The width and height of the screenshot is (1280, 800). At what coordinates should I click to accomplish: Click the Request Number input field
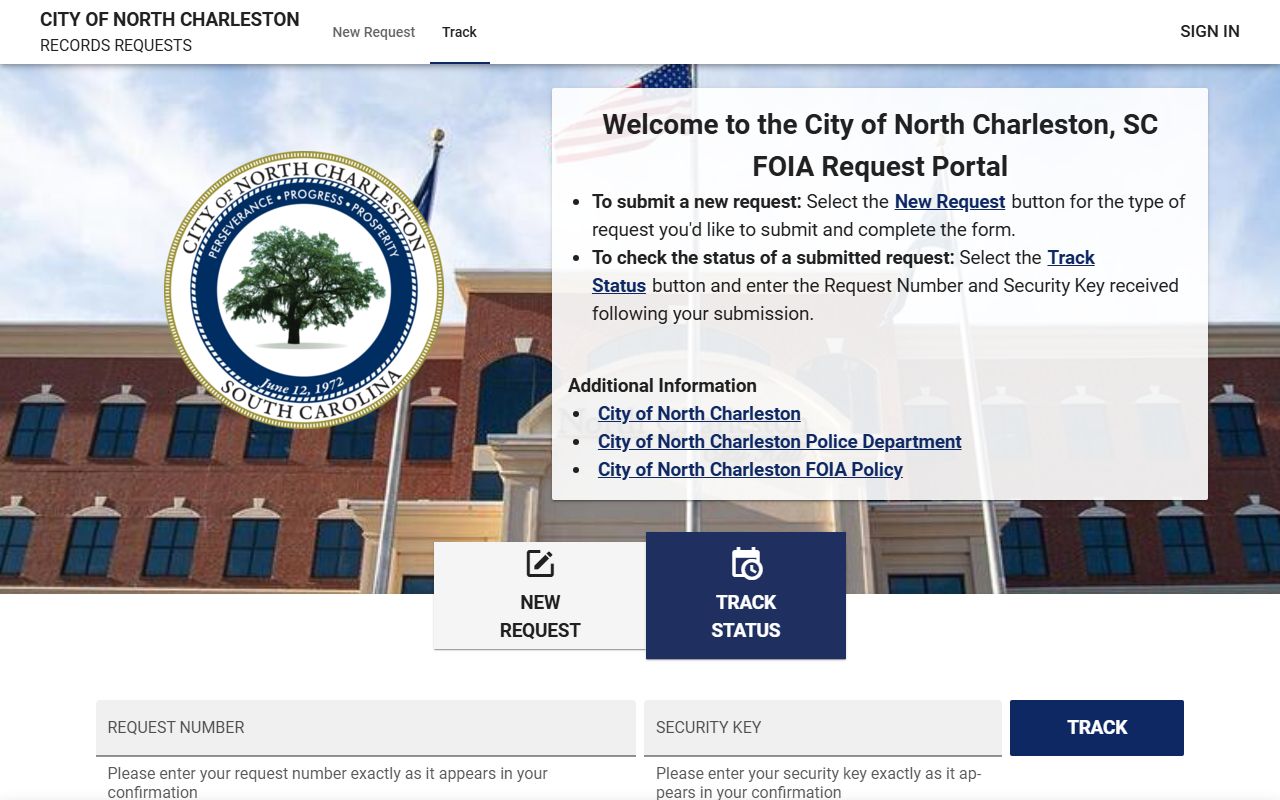tap(366, 728)
